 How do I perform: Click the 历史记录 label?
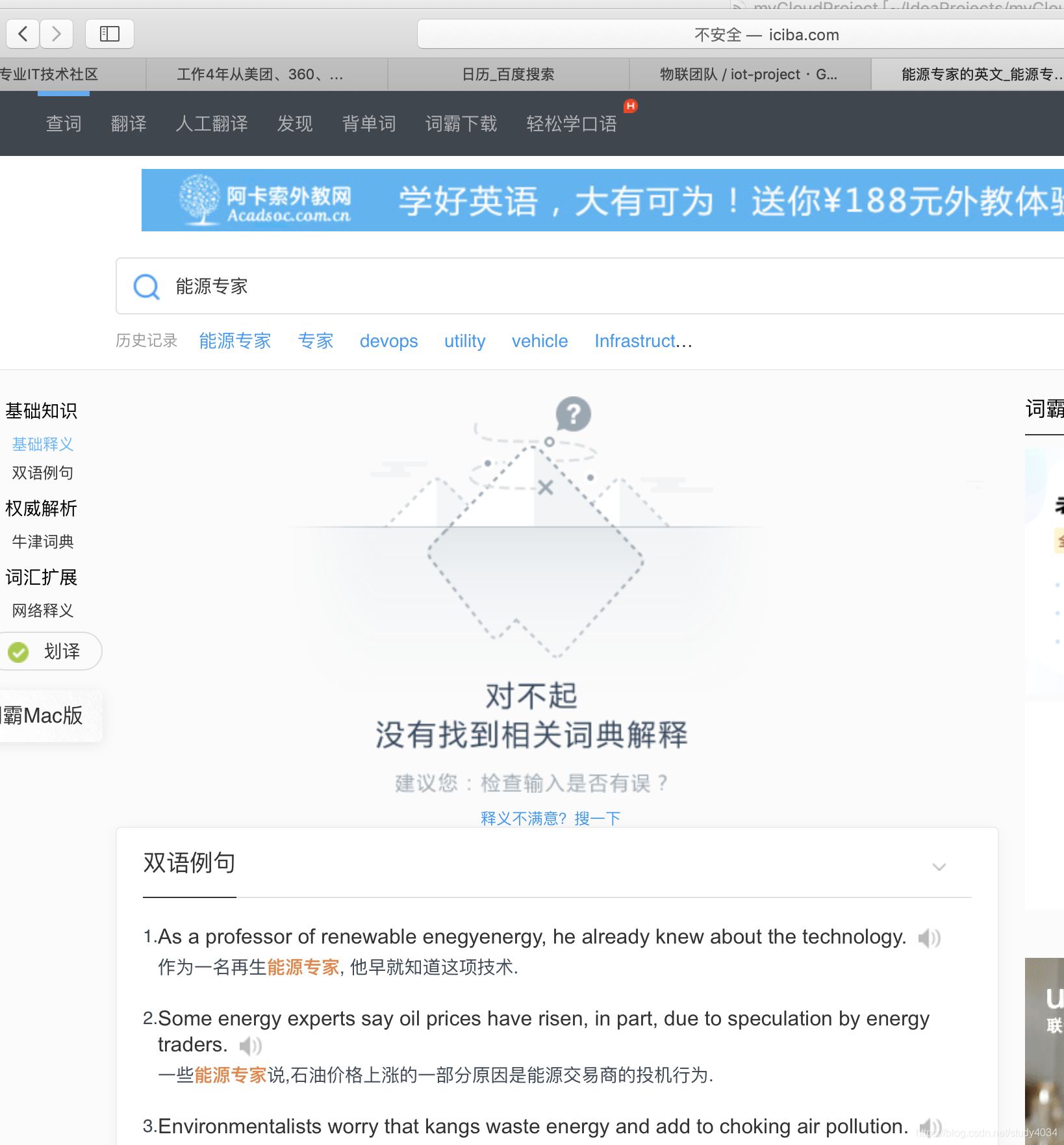[146, 341]
